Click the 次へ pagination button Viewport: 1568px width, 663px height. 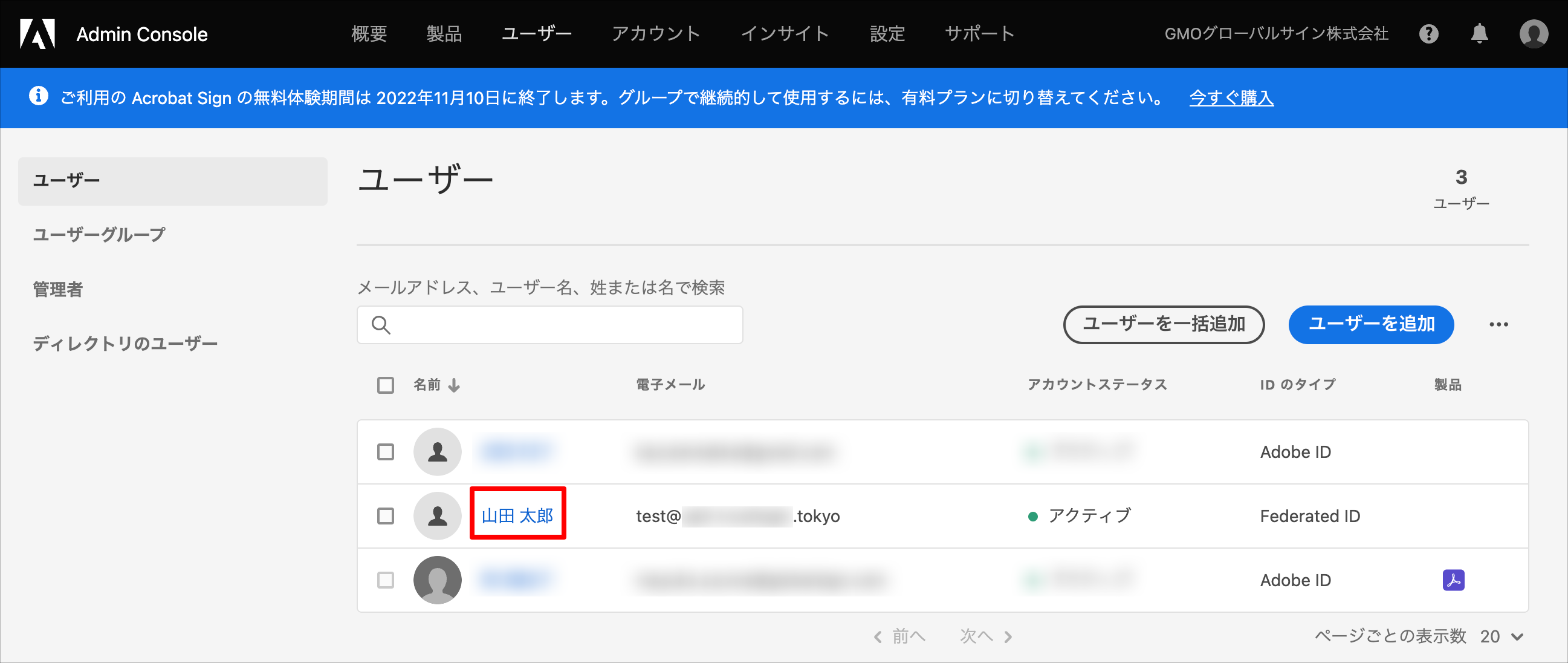986,636
